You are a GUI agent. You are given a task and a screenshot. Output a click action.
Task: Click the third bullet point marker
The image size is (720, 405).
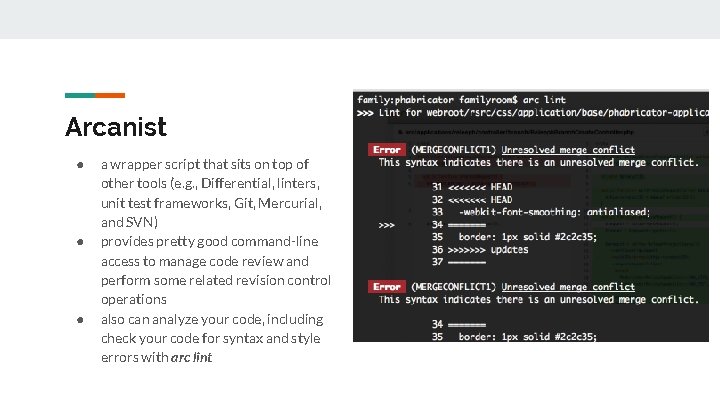(77, 320)
